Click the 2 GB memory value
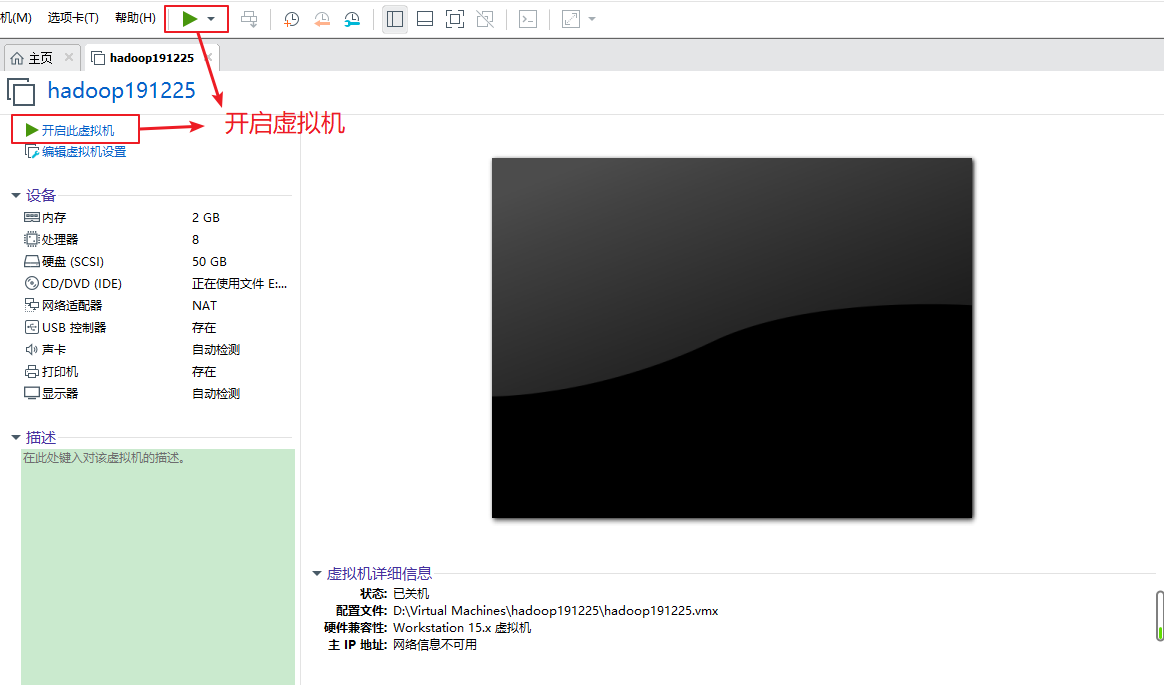This screenshot has width=1164, height=685. point(206,217)
